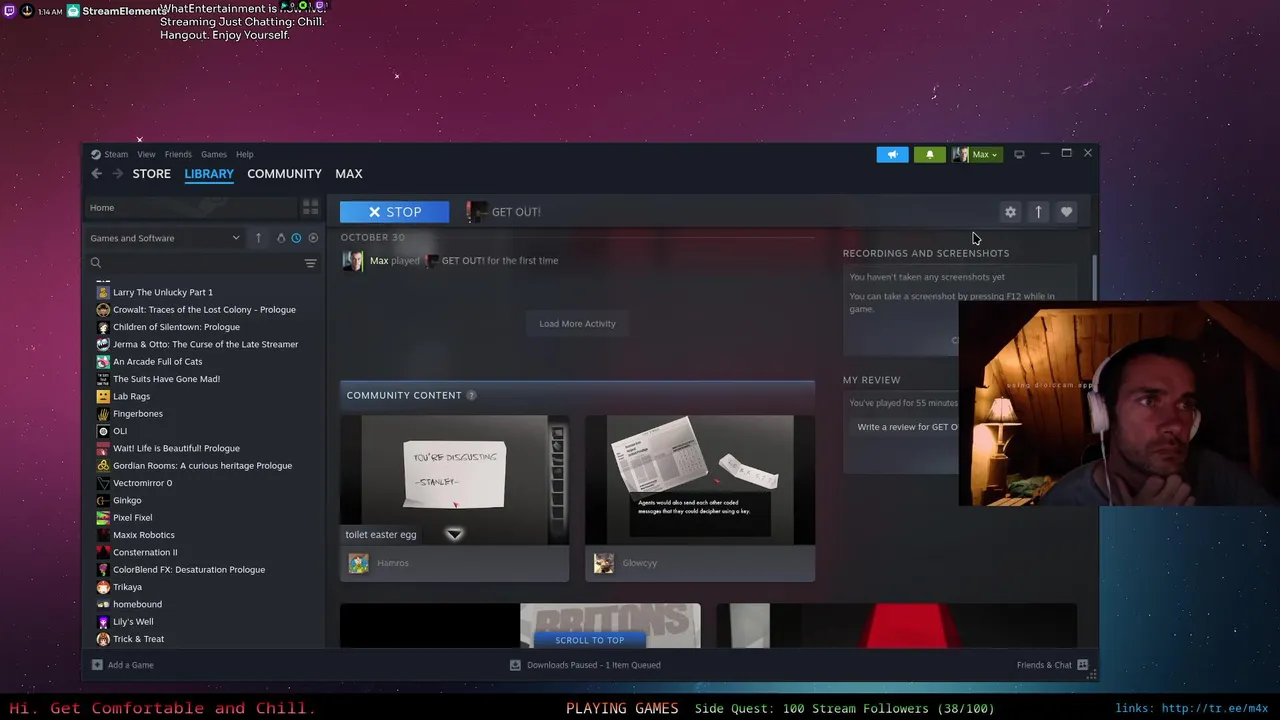Expand Games and Software filter dropdown
The height and width of the screenshot is (720, 1280).
click(x=165, y=238)
